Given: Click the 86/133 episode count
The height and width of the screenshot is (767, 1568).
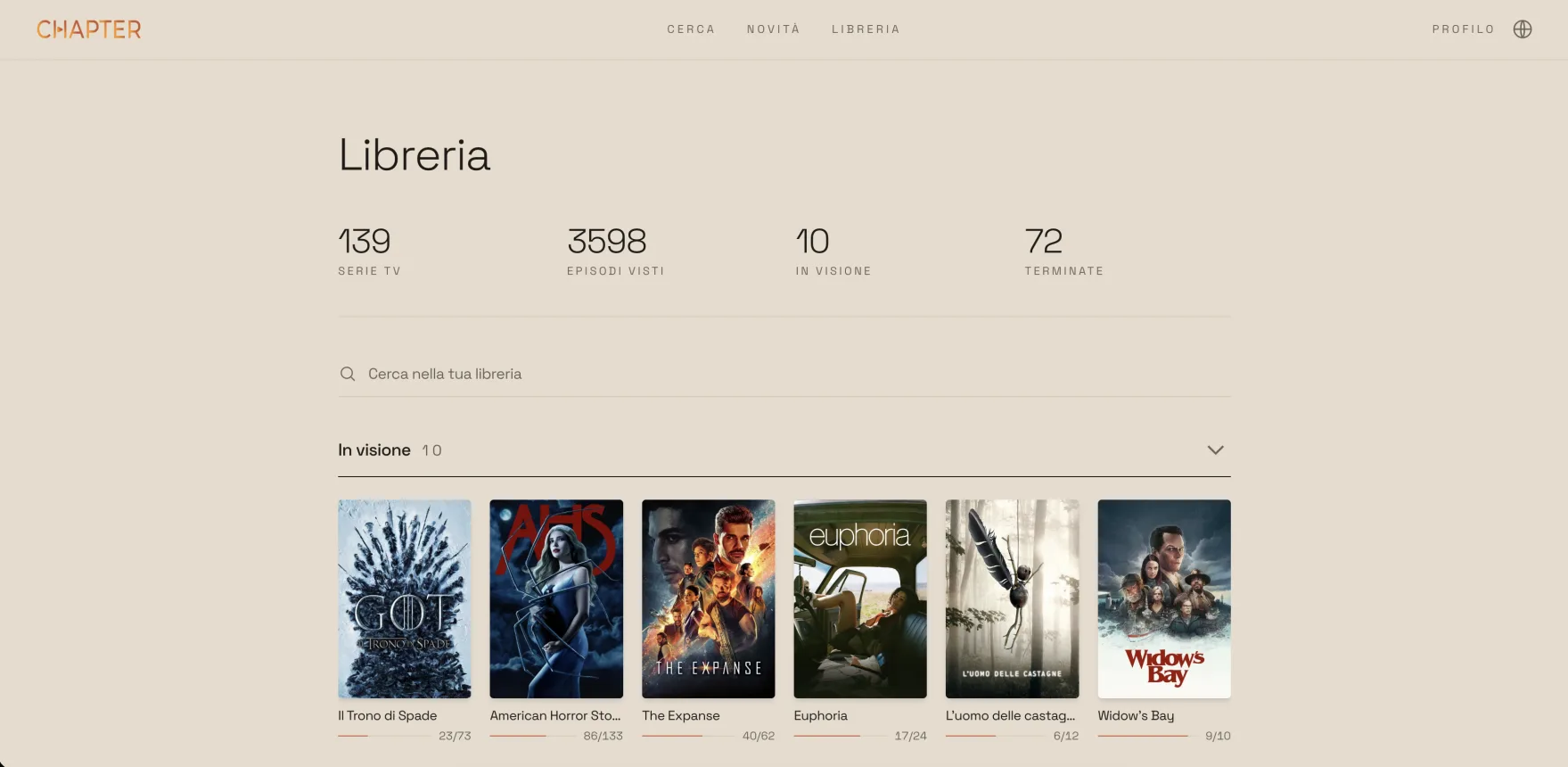Looking at the screenshot, I should (603, 736).
